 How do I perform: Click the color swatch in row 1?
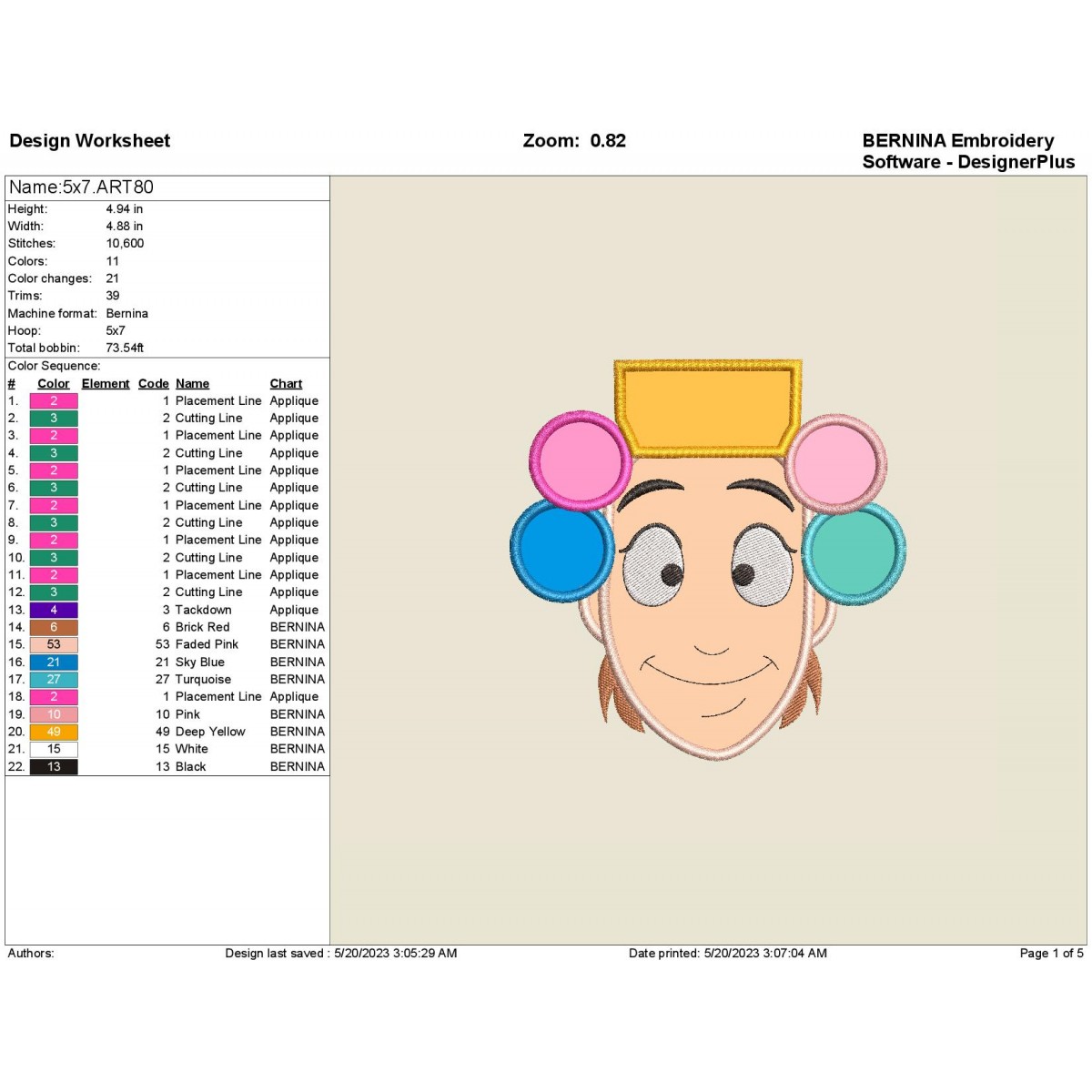point(54,401)
